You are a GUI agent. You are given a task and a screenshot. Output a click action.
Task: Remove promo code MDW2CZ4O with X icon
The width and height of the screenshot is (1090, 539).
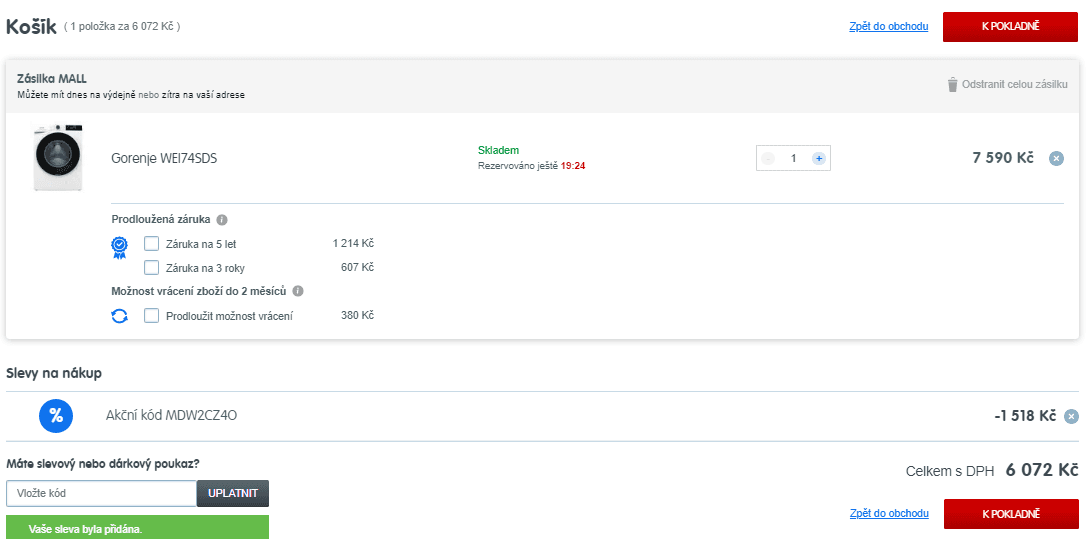pos(1072,417)
